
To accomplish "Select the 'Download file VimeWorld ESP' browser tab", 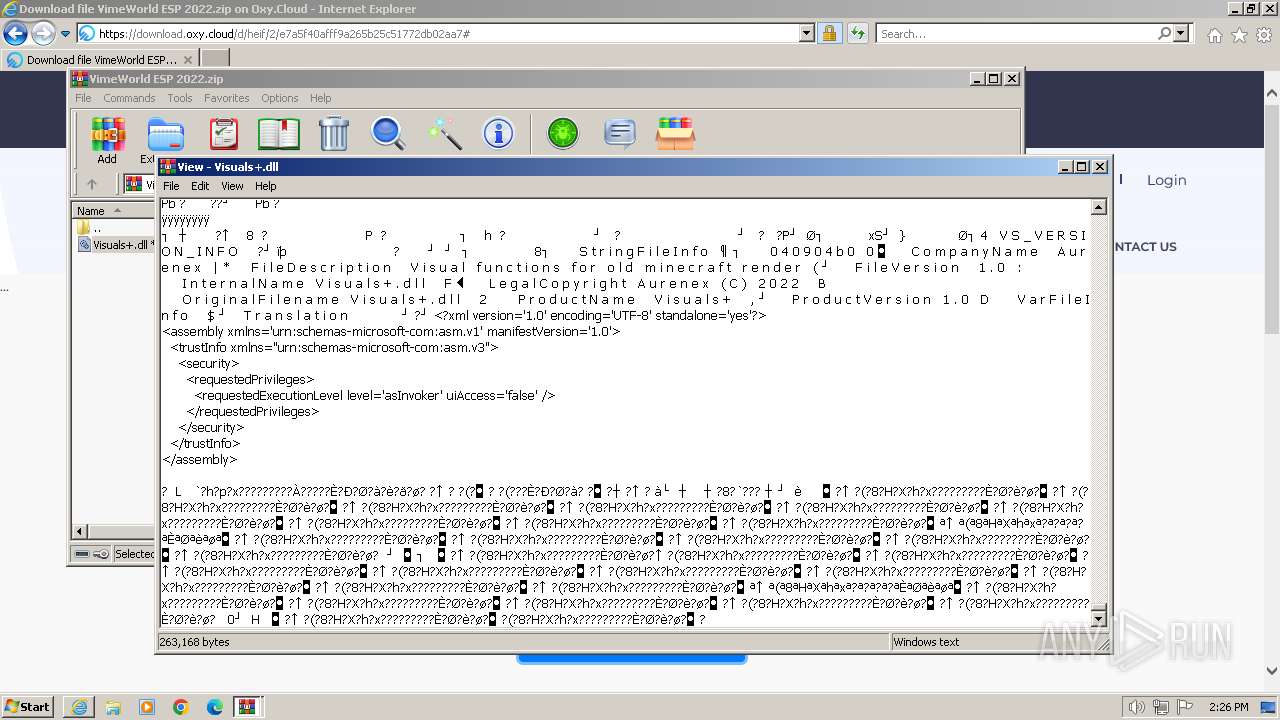I will pyautogui.click(x=102, y=59).
